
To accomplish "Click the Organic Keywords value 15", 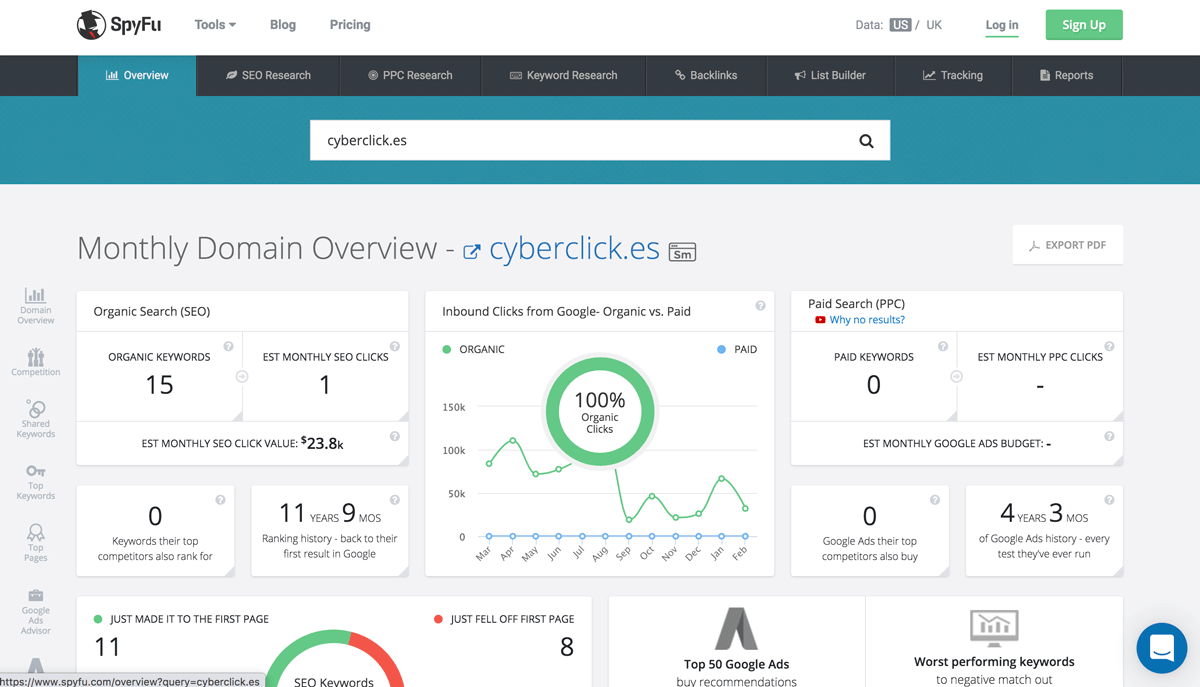I will 160,385.
